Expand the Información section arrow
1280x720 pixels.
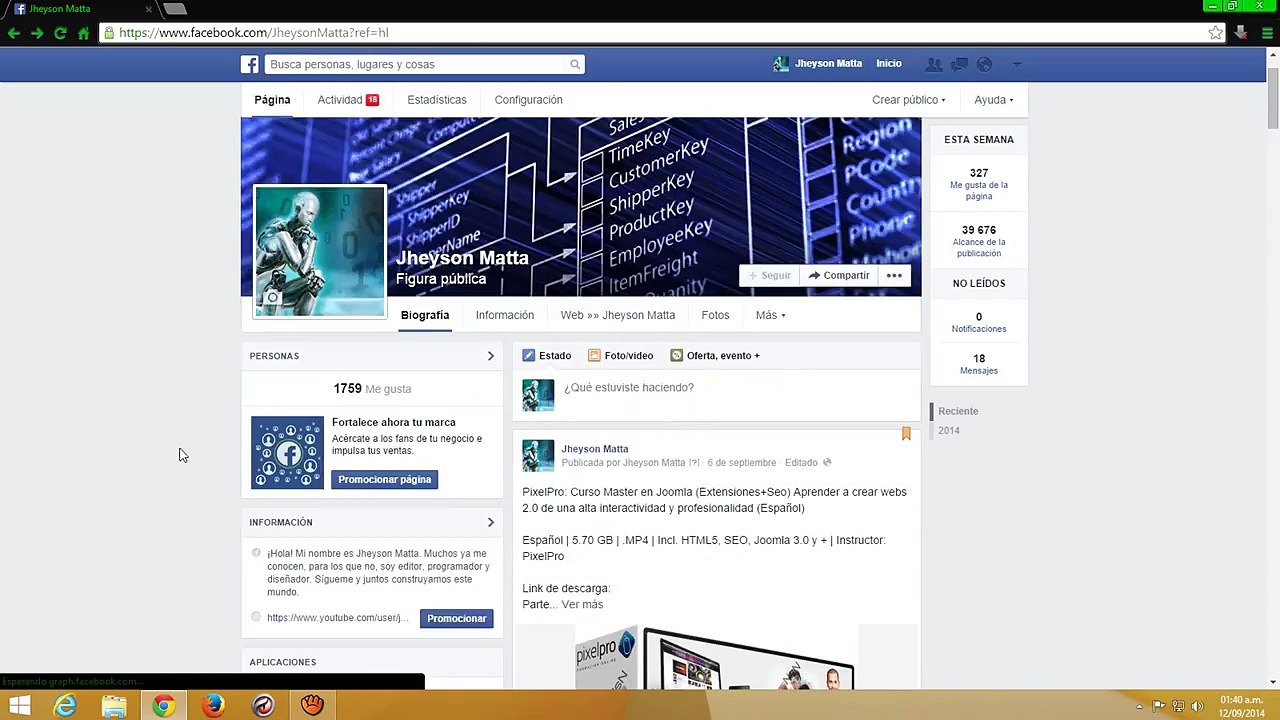[490, 522]
